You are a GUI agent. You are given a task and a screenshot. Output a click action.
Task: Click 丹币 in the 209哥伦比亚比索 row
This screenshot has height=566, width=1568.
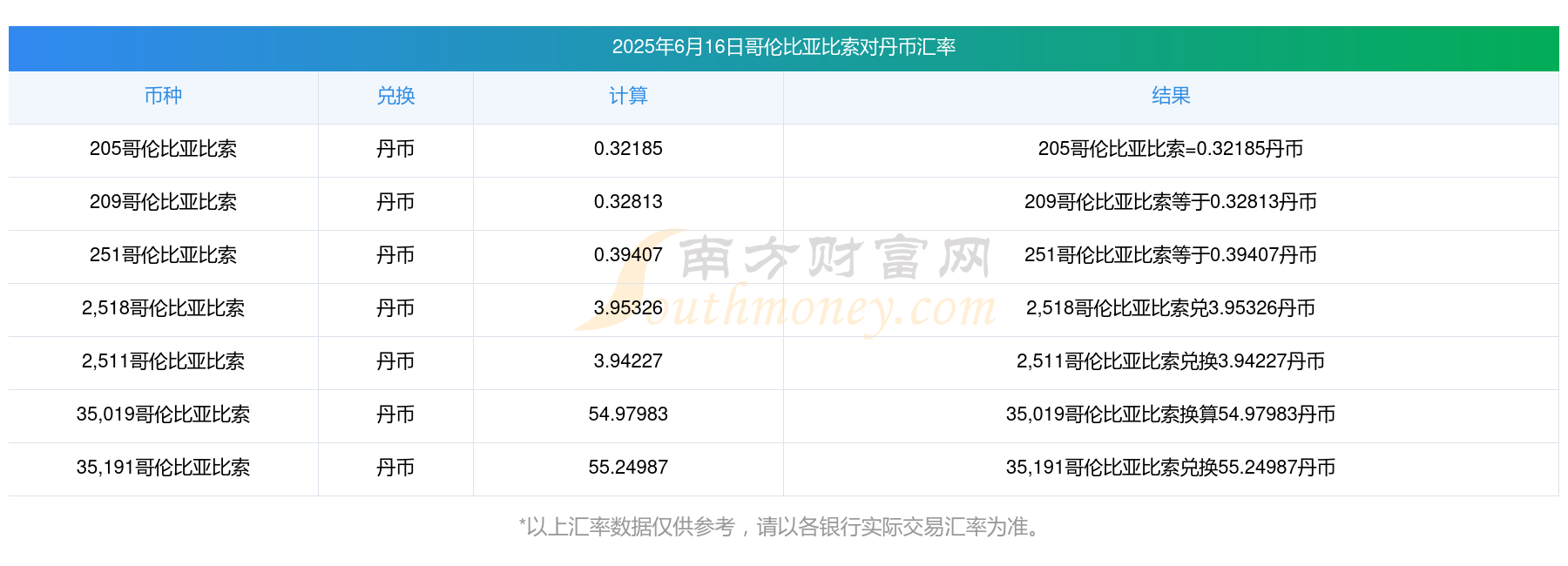[x=395, y=202]
